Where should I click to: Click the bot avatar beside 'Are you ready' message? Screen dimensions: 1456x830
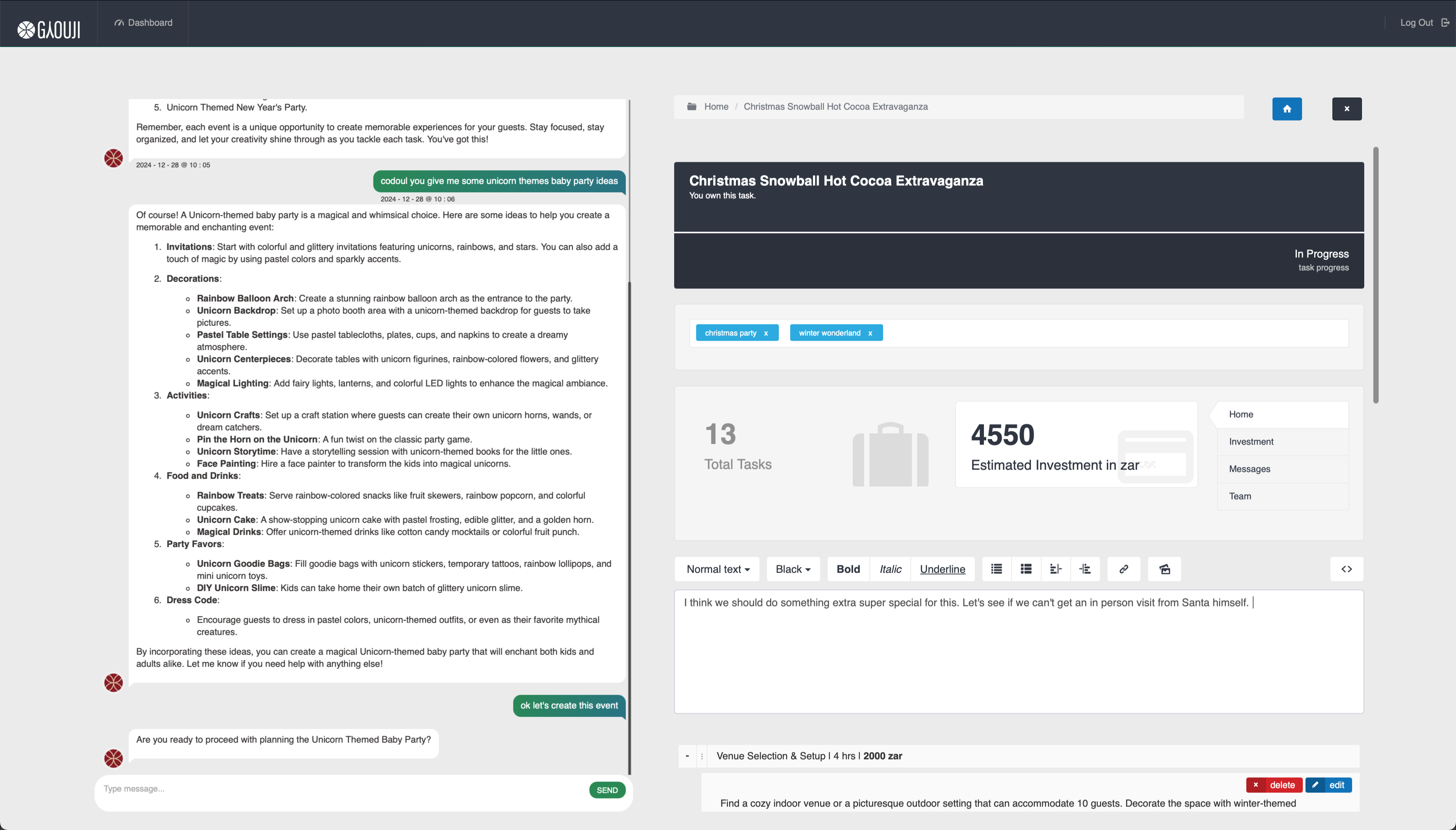tap(113, 758)
